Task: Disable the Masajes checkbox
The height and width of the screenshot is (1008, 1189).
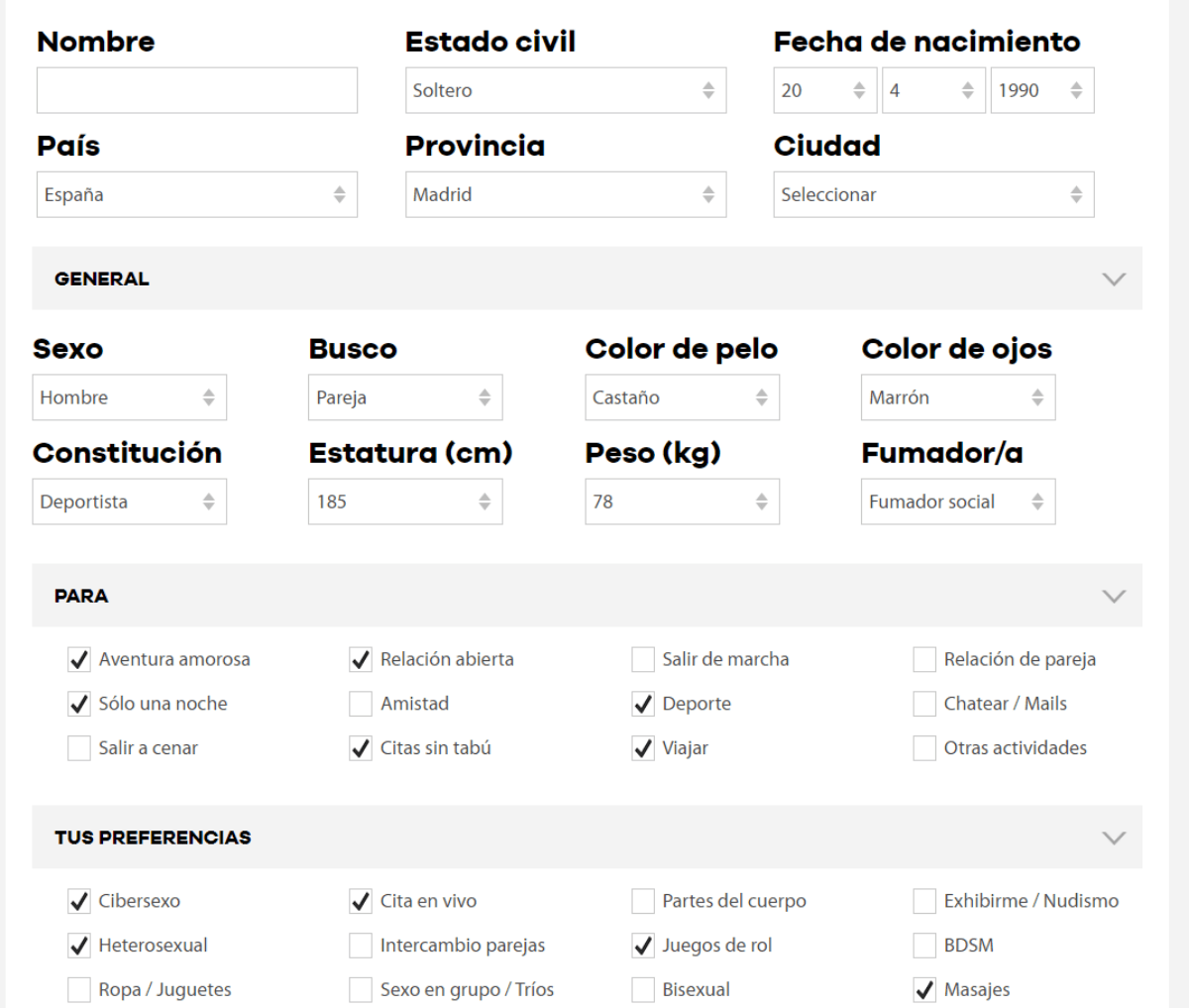Action: pos(924,989)
